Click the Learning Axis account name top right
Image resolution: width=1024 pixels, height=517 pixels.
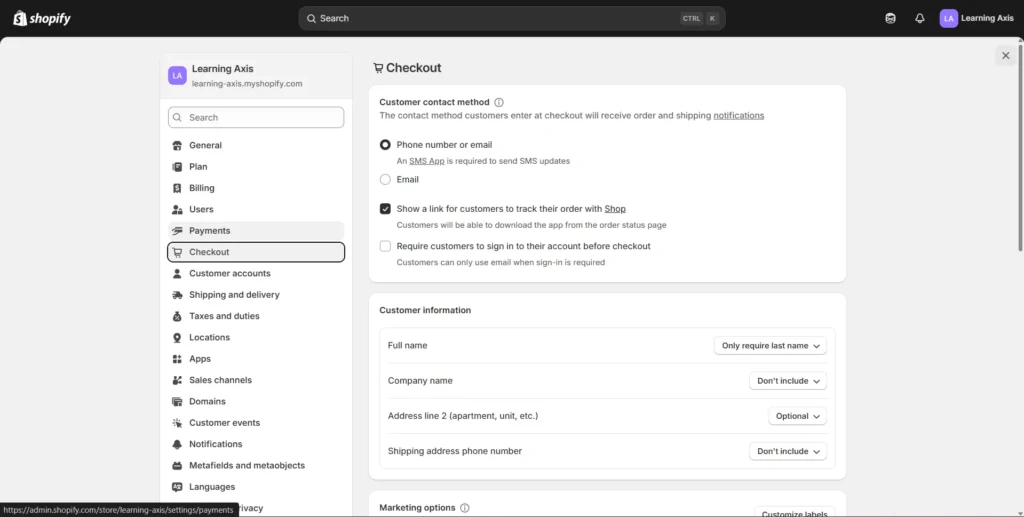tap(987, 18)
